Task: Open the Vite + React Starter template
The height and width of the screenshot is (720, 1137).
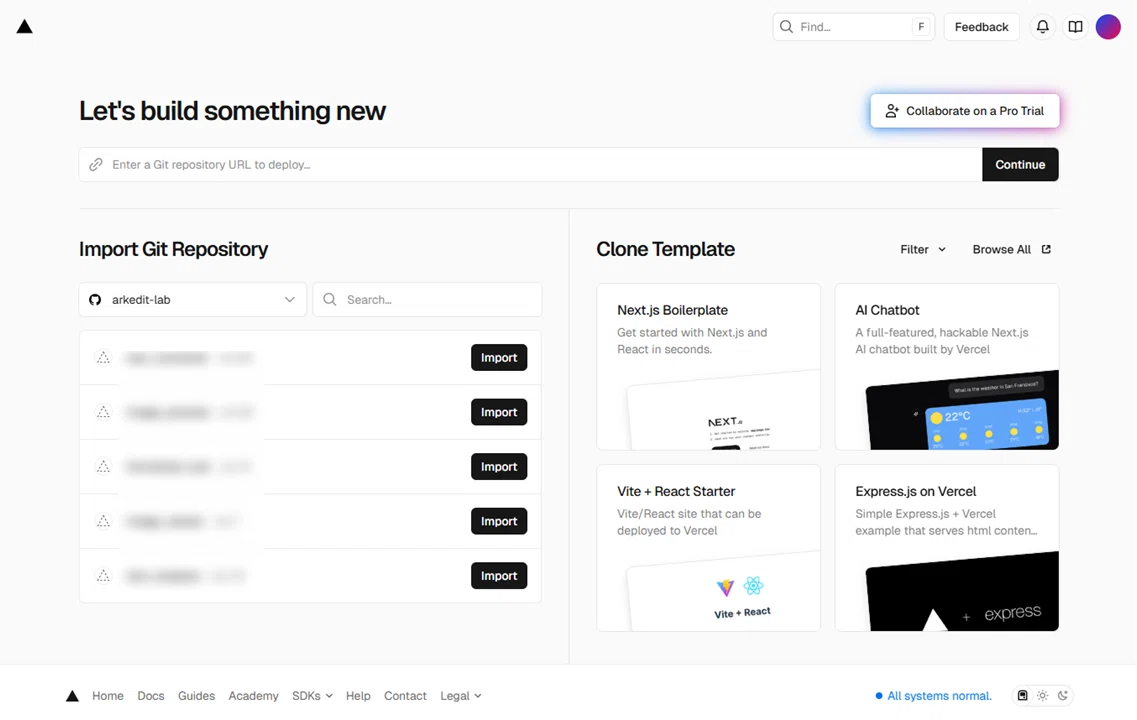Action: click(708, 548)
